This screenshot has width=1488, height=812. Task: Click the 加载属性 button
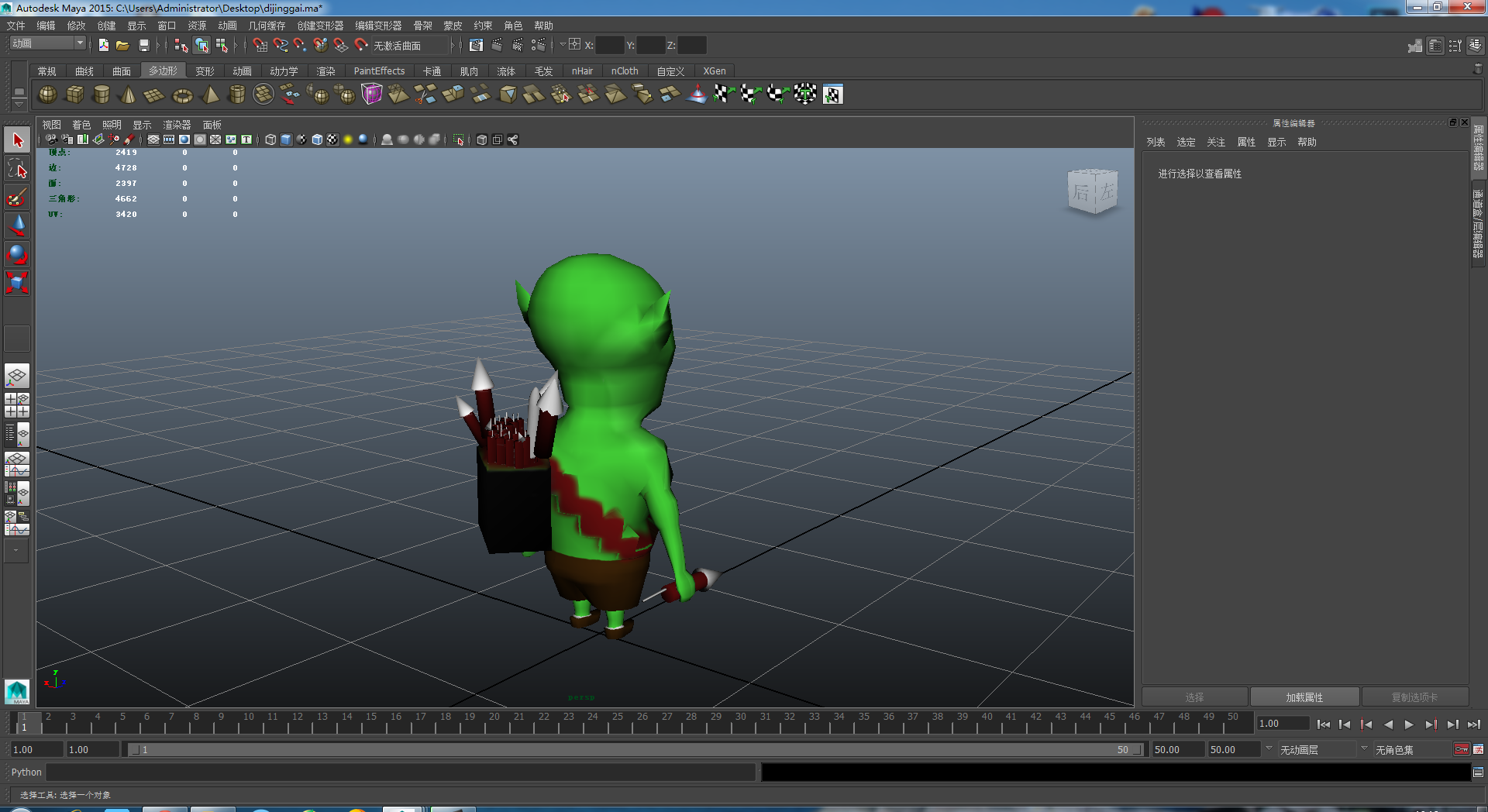(x=1304, y=697)
